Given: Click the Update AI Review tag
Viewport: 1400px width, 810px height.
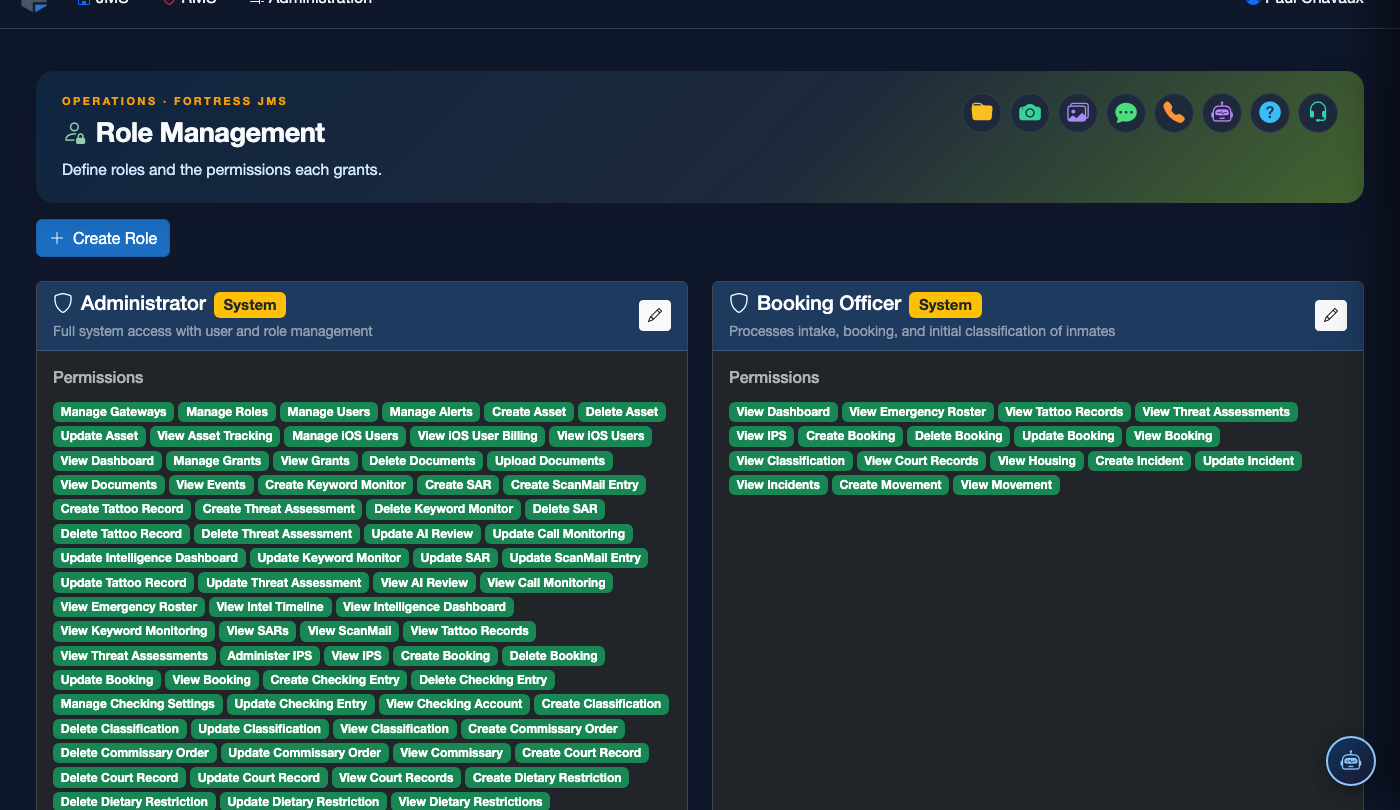Looking at the screenshot, I should [x=423, y=534].
